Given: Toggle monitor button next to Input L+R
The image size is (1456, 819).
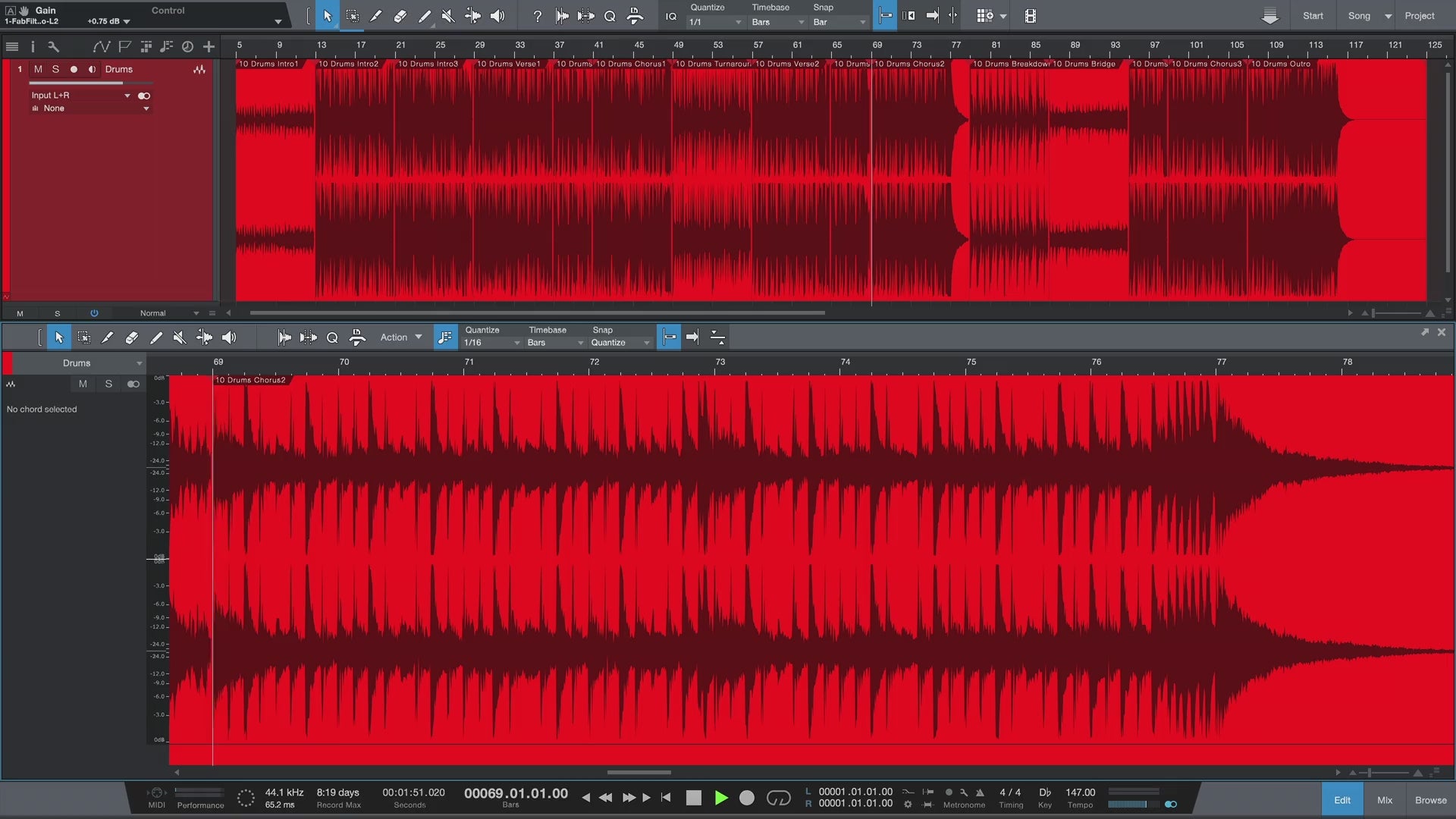Looking at the screenshot, I should tap(144, 96).
